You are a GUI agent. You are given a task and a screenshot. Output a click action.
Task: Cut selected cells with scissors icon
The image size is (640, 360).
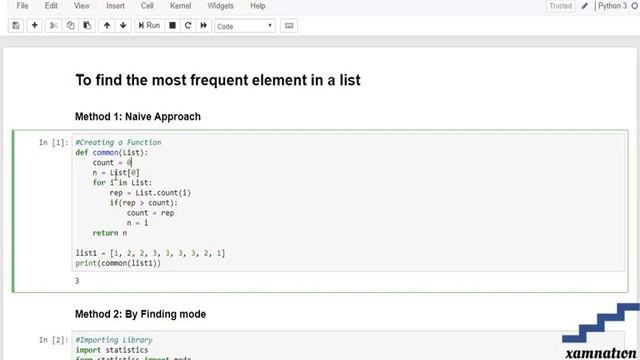pyautogui.click(x=53, y=26)
